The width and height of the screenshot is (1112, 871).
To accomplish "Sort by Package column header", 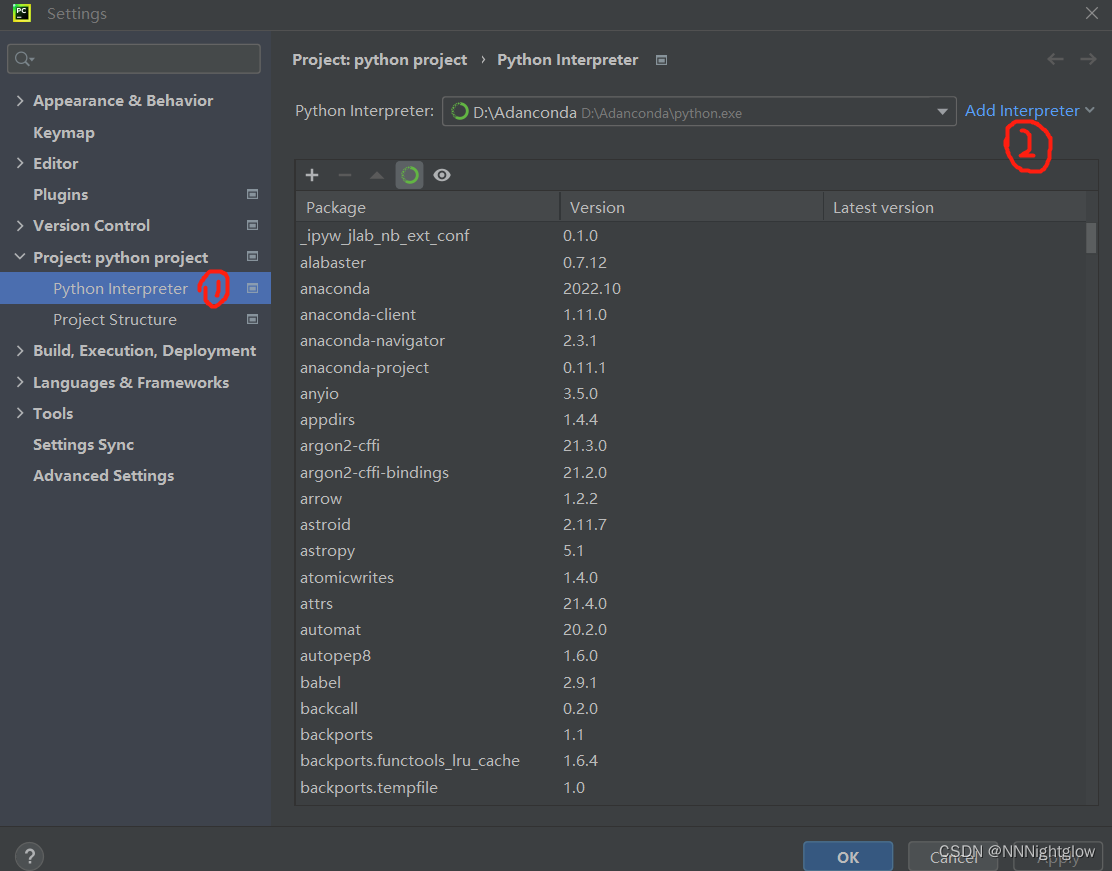I will pos(428,207).
